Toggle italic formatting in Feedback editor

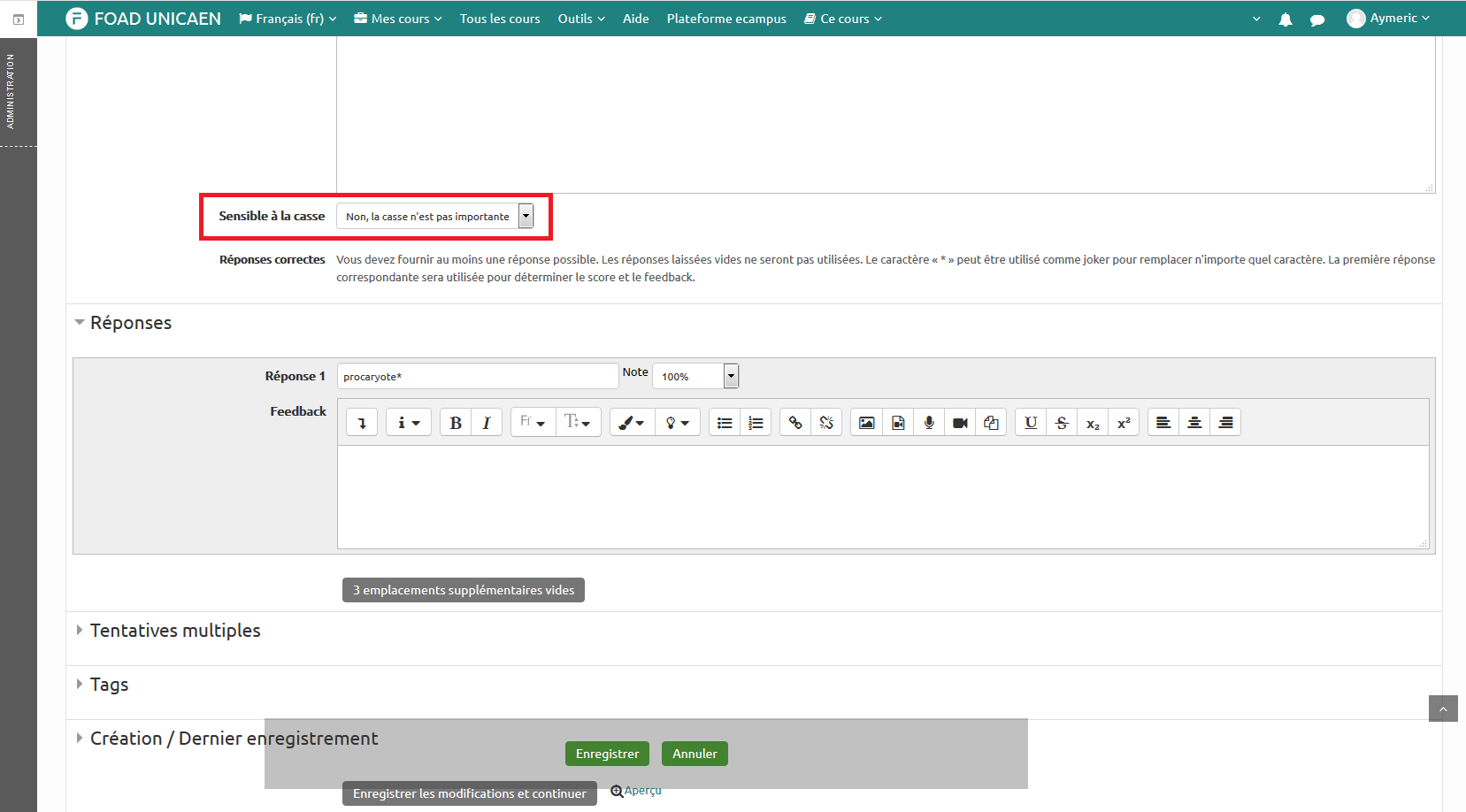[487, 423]
